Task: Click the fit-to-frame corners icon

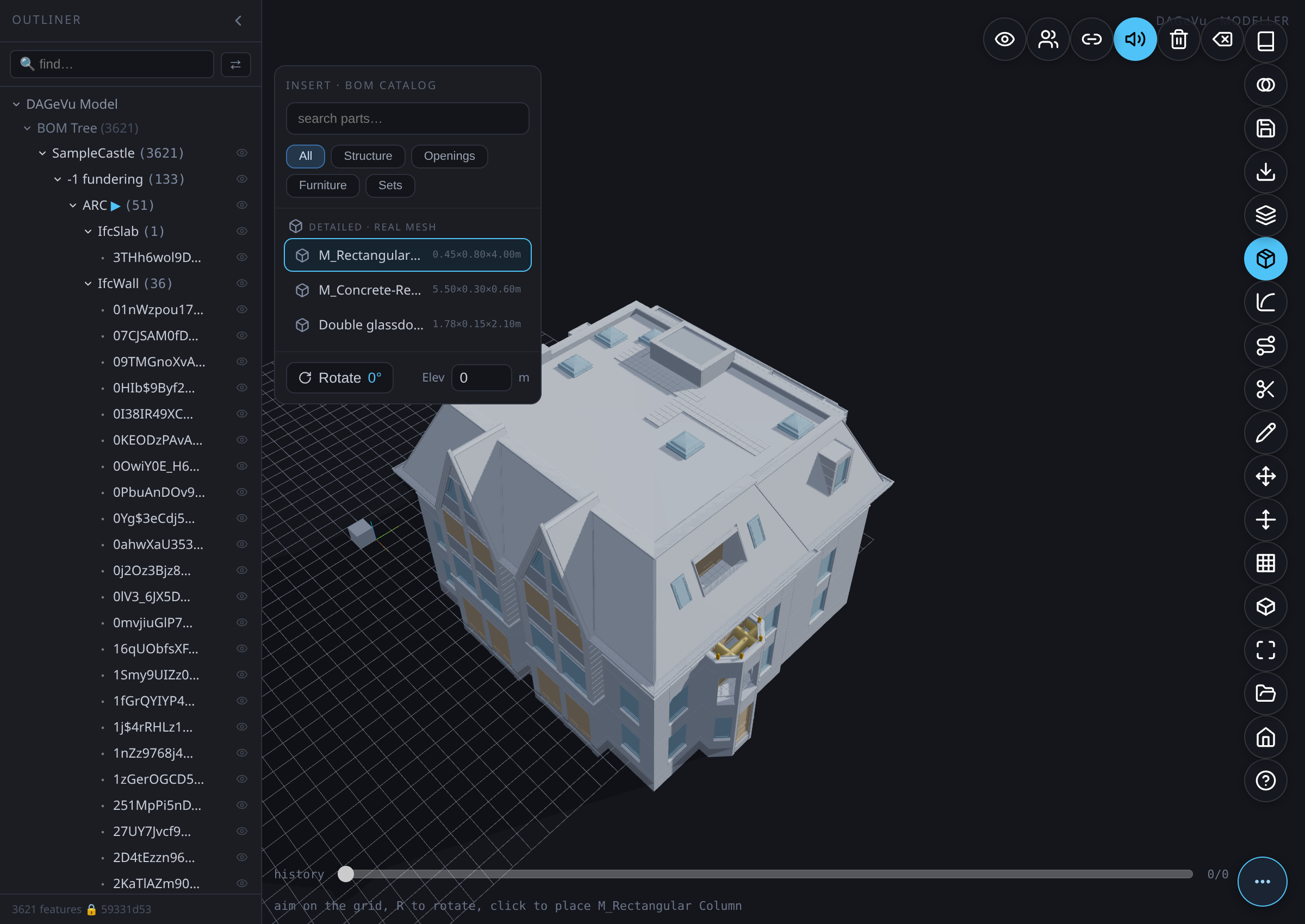Action: click(x=1265, y=650)
